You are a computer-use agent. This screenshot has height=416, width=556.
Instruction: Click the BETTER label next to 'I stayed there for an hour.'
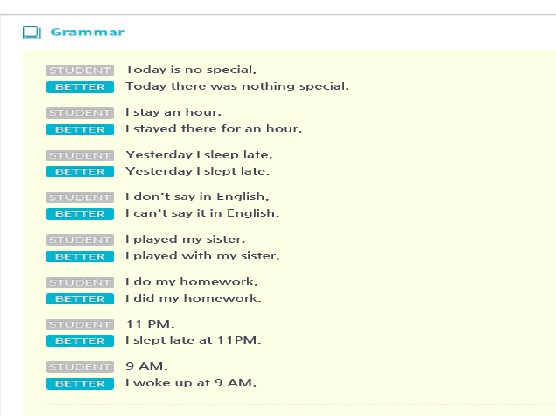[x=80, y=129]
